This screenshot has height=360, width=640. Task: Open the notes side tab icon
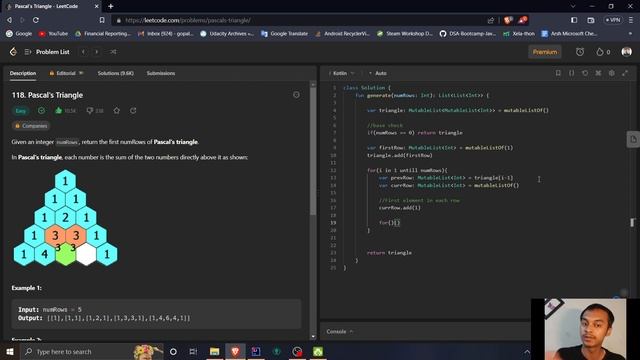[x=633, y=140]
